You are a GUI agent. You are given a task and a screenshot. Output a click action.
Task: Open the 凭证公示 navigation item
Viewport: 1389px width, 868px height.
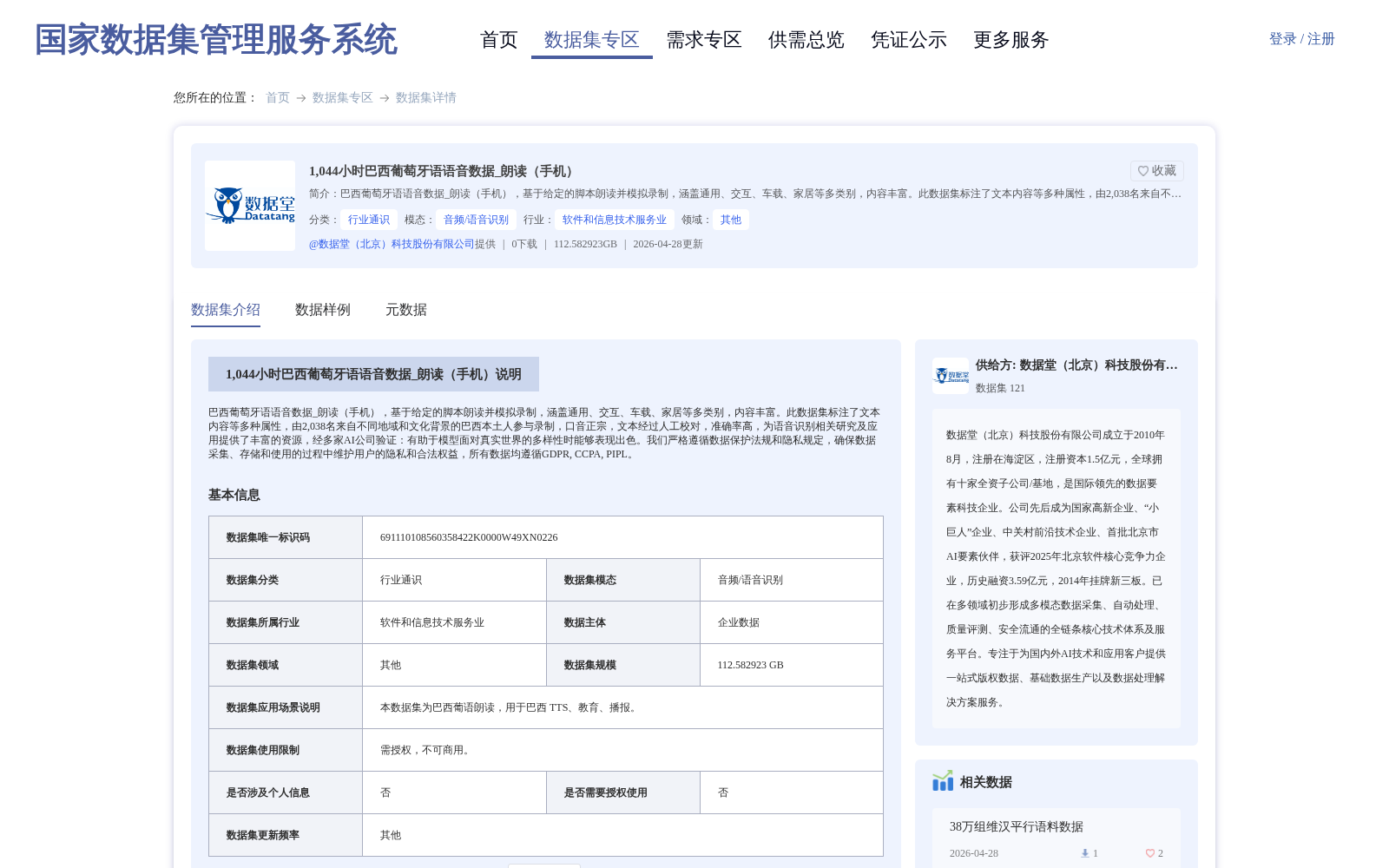point(909,40)
